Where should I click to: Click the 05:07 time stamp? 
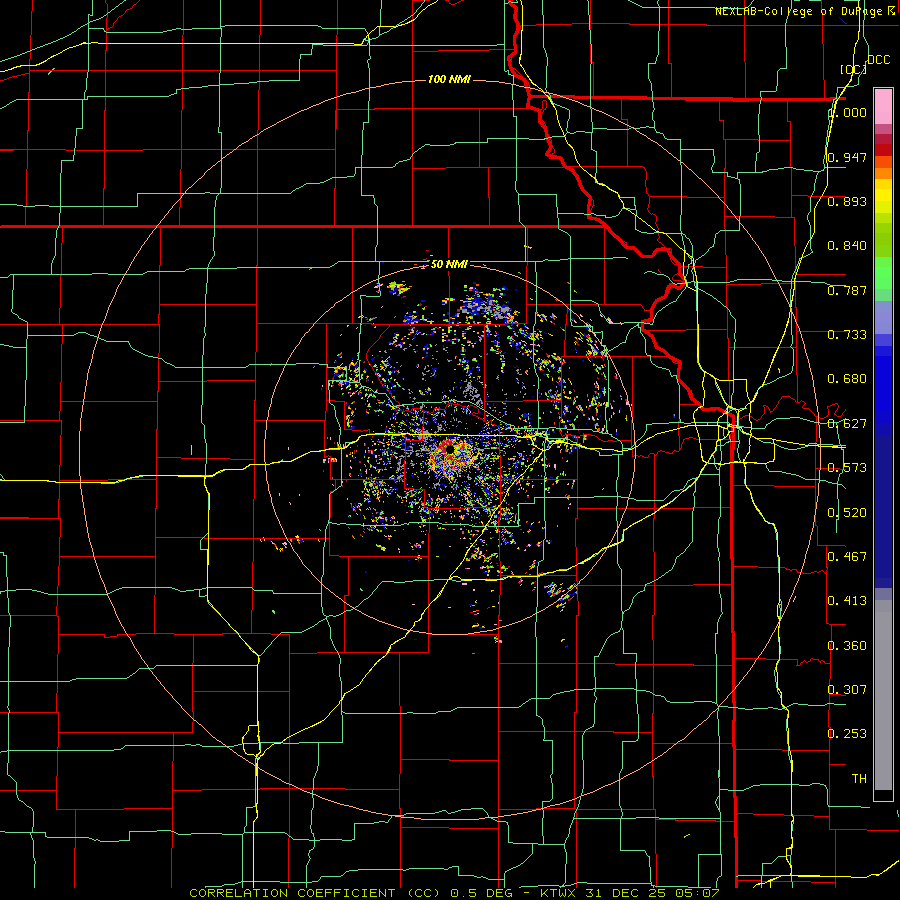[695, 893]
